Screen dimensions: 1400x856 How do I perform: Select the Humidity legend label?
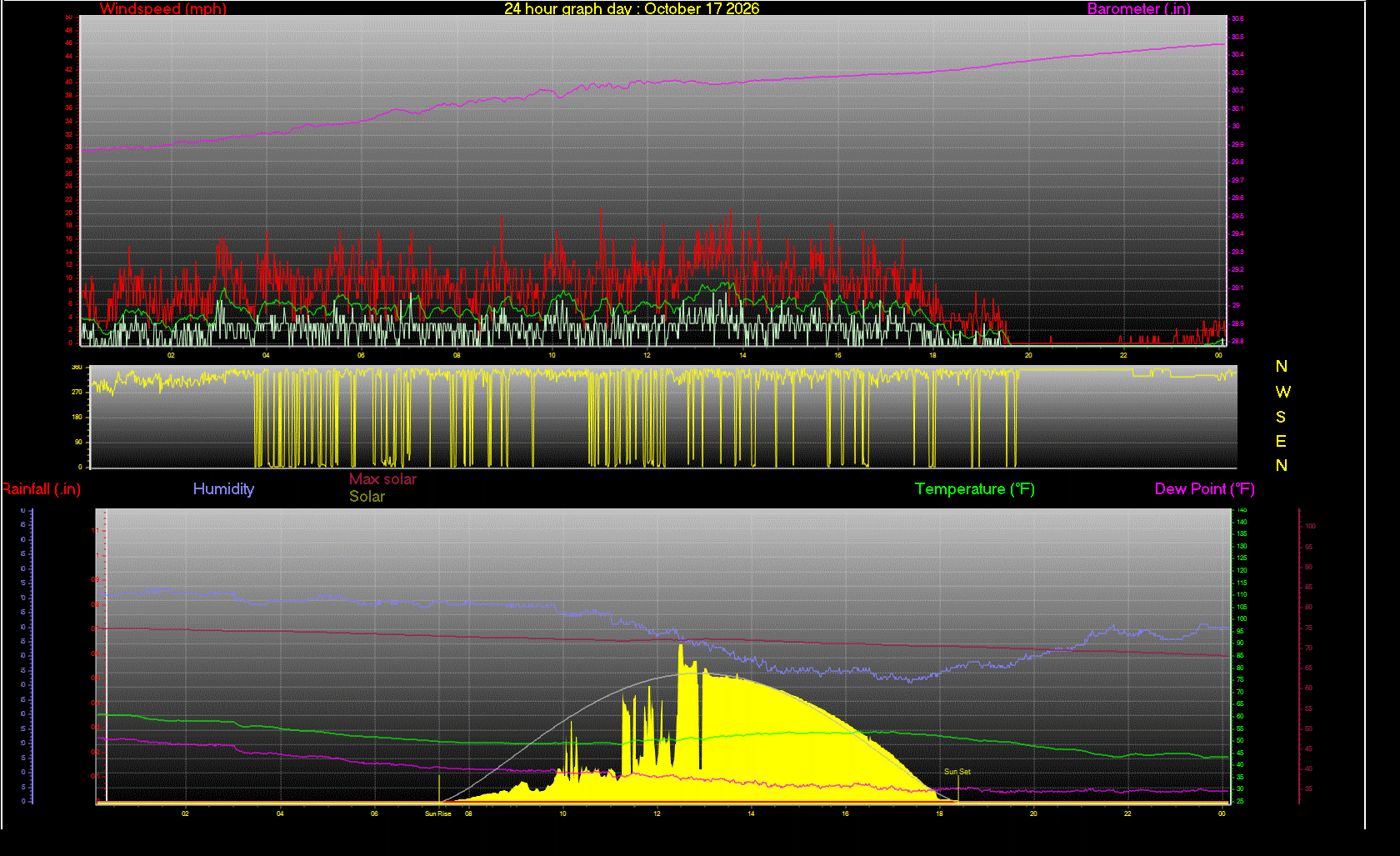(223, 489)
